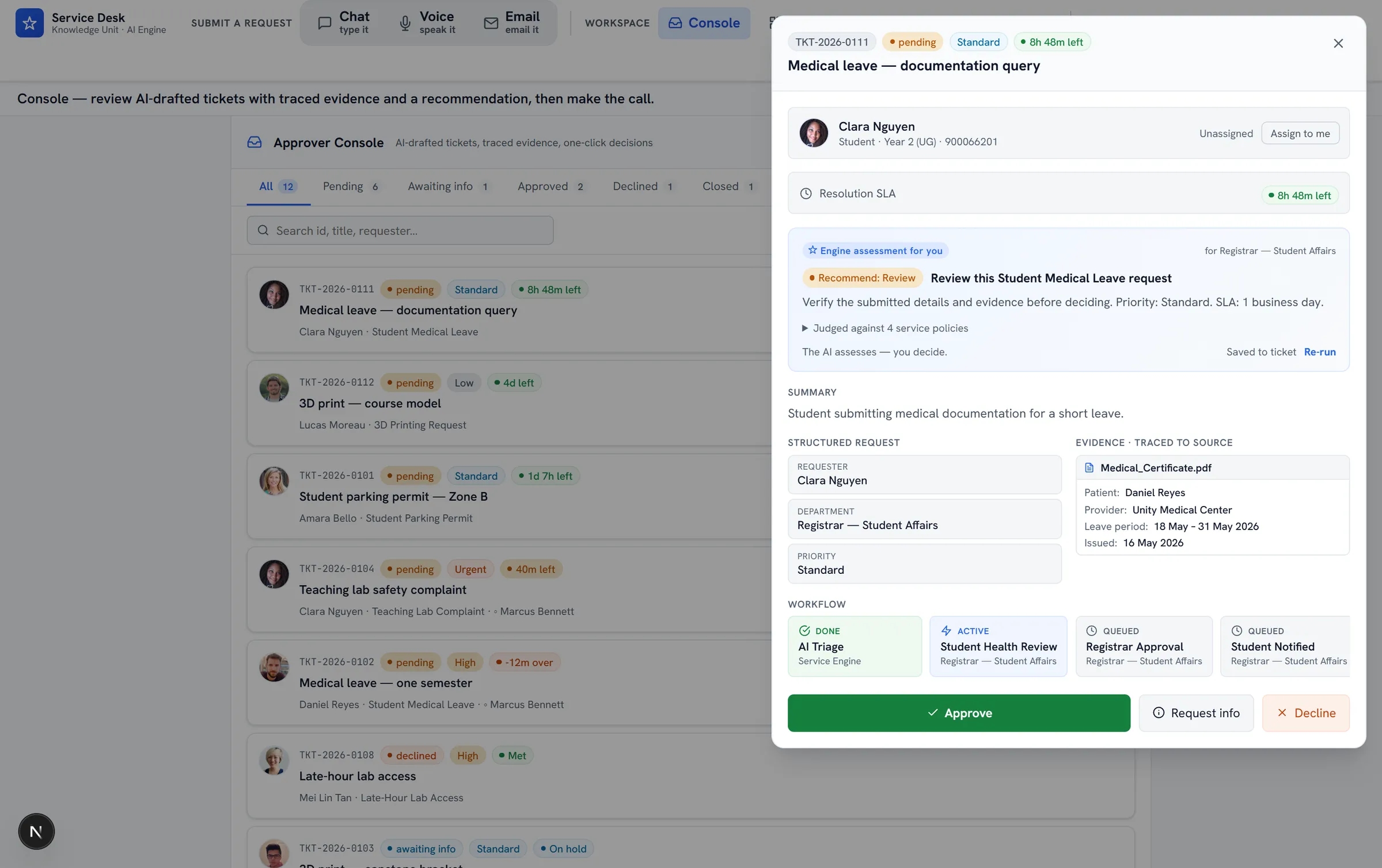Click Department Registrar — Student Affairs field
This screenshot has width=1382, height=868.
pyautogui.click(x=924, y=519)
